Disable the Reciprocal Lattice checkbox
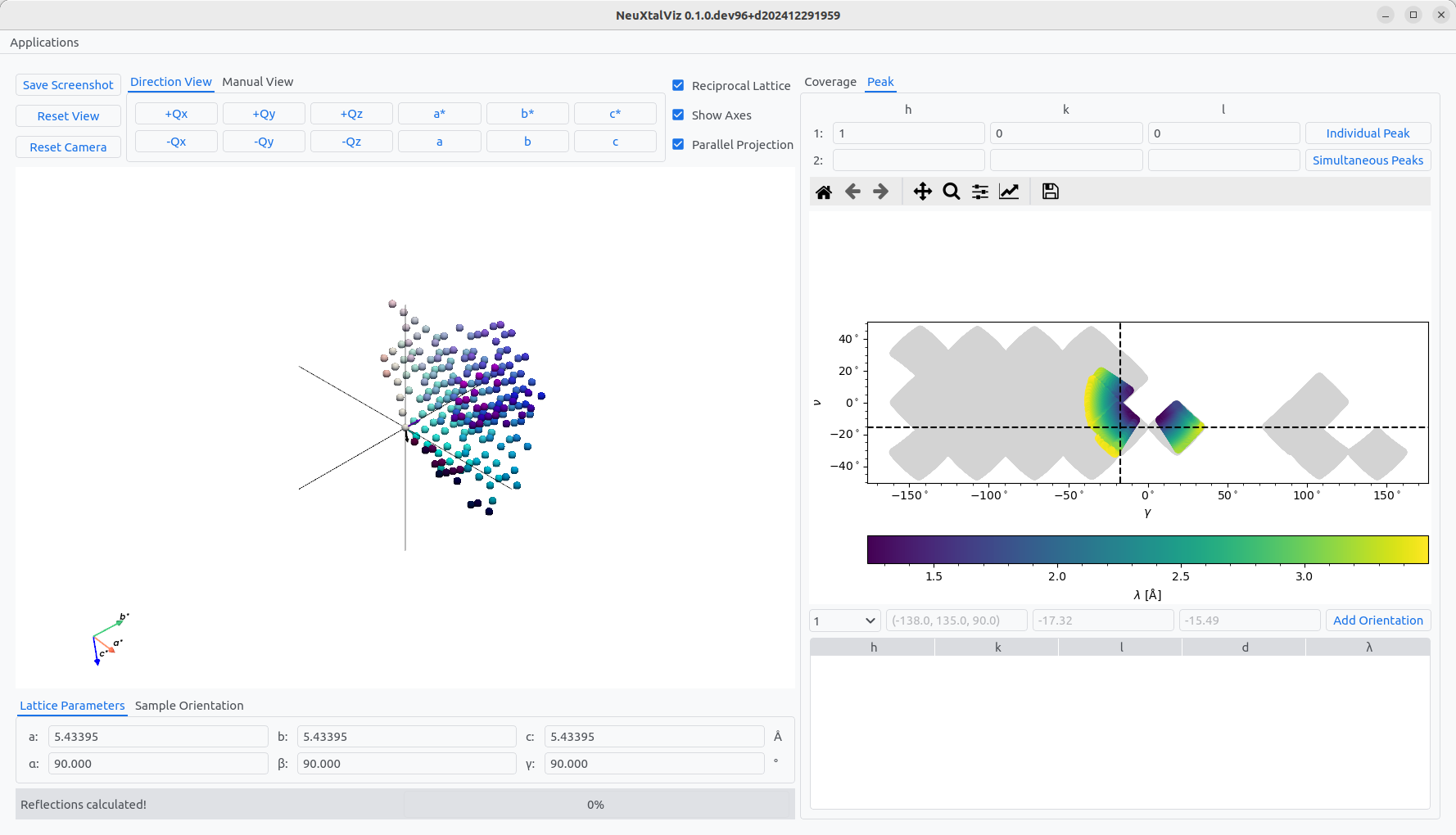This screenshot has width=1456, height=835. [678, 85]
